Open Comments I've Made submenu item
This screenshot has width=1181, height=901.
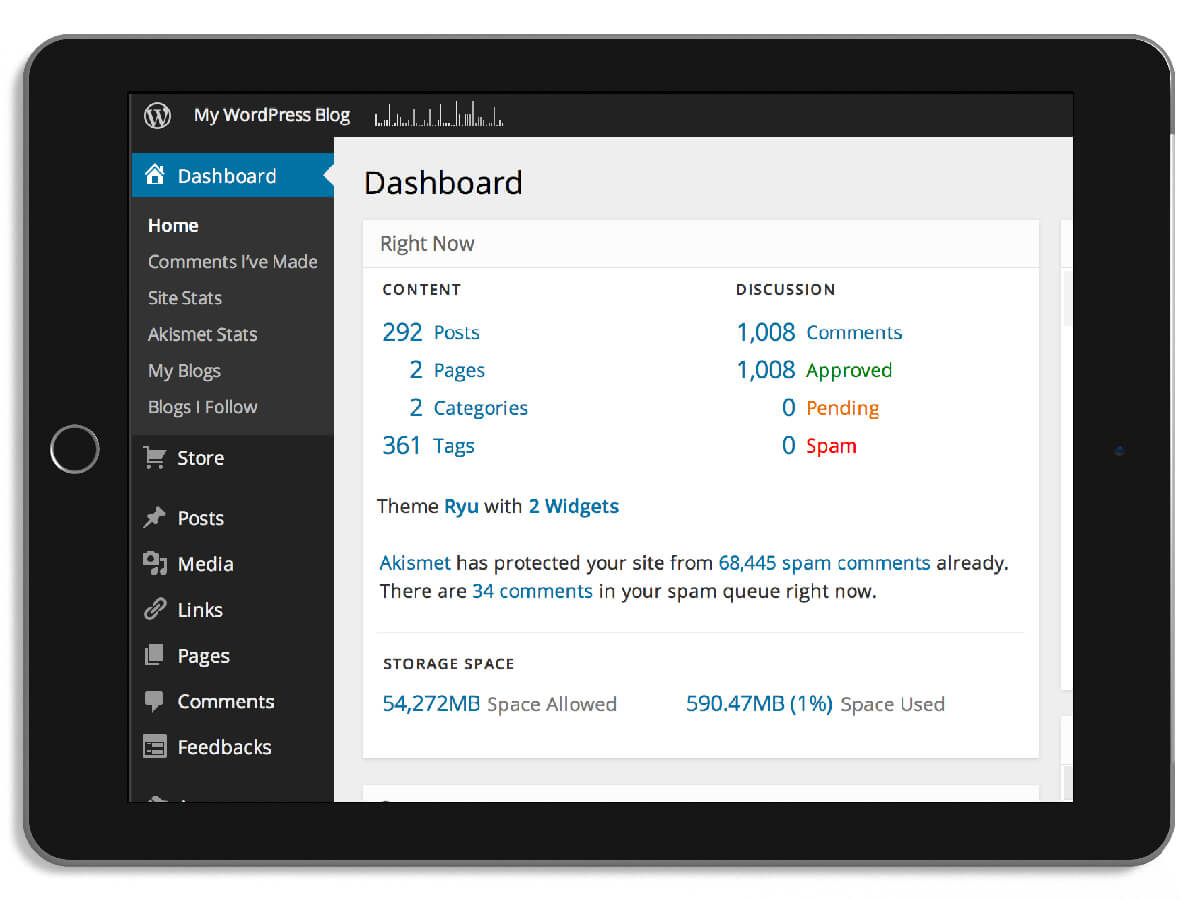[233, 261]
